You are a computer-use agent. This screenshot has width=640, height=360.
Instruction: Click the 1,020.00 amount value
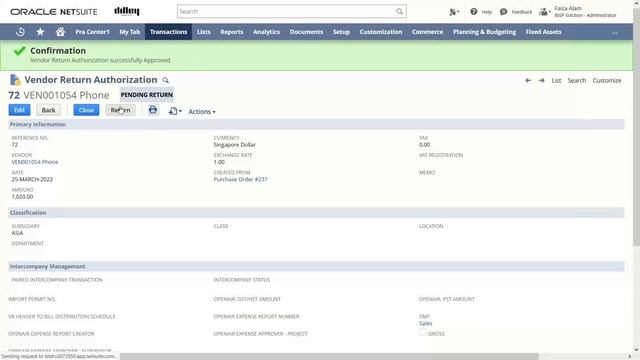click(x=22, y=196)
